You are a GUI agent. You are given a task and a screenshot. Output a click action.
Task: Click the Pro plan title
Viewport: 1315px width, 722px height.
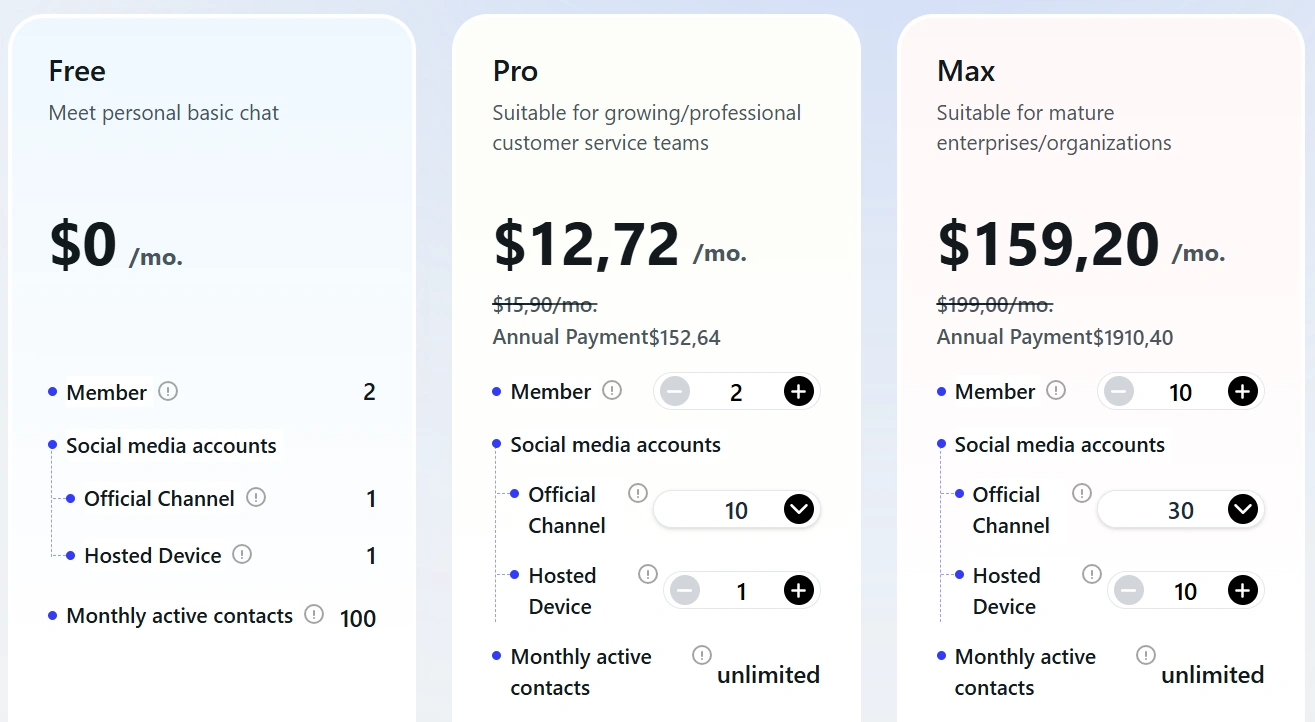tap(515, 71)
